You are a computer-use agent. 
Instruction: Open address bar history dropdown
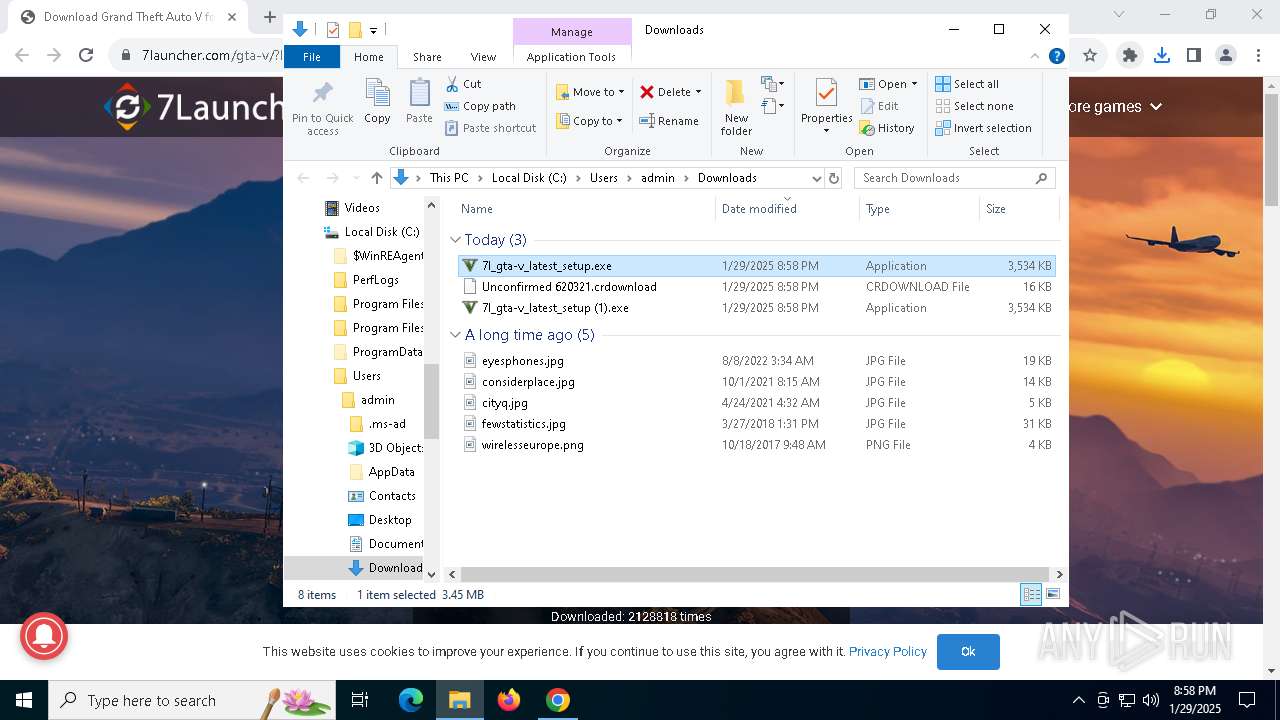click(x=815, y=178)
